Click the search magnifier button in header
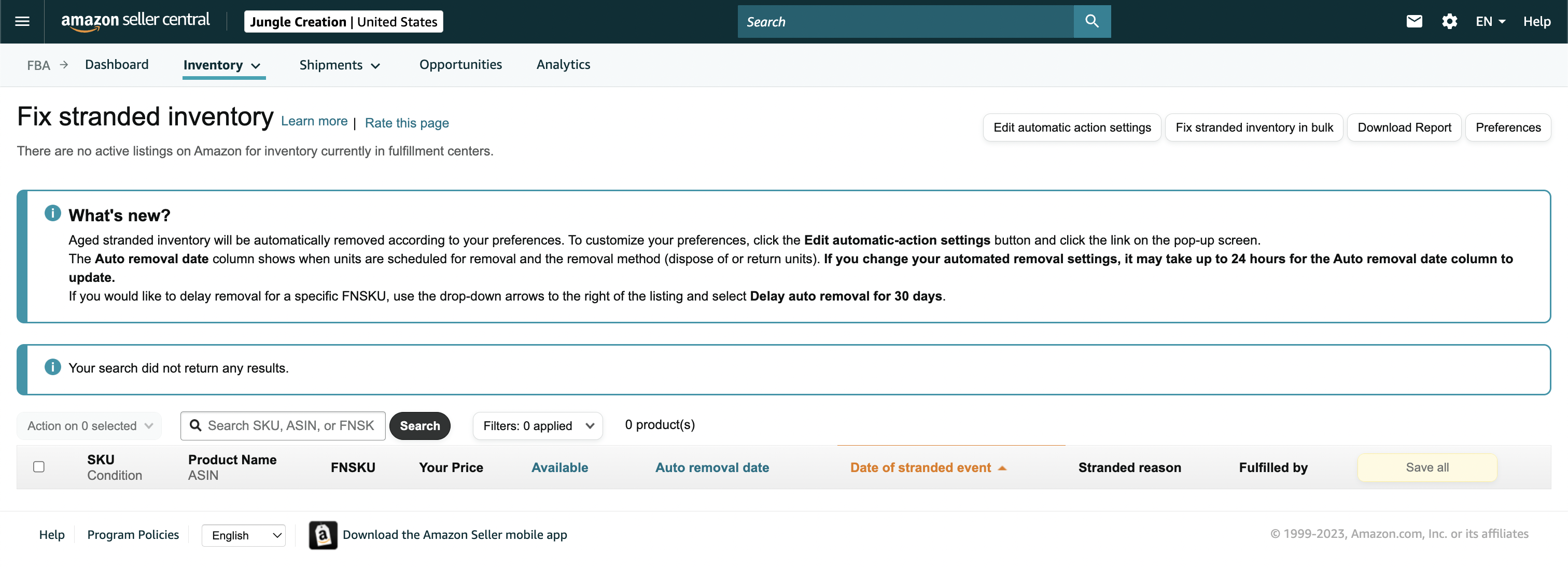 click(x=1092, y=21)
